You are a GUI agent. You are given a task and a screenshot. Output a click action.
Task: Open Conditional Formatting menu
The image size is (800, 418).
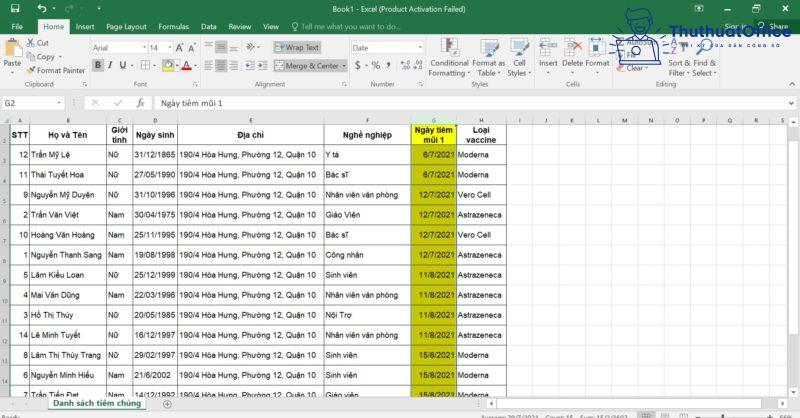(449, 57)
